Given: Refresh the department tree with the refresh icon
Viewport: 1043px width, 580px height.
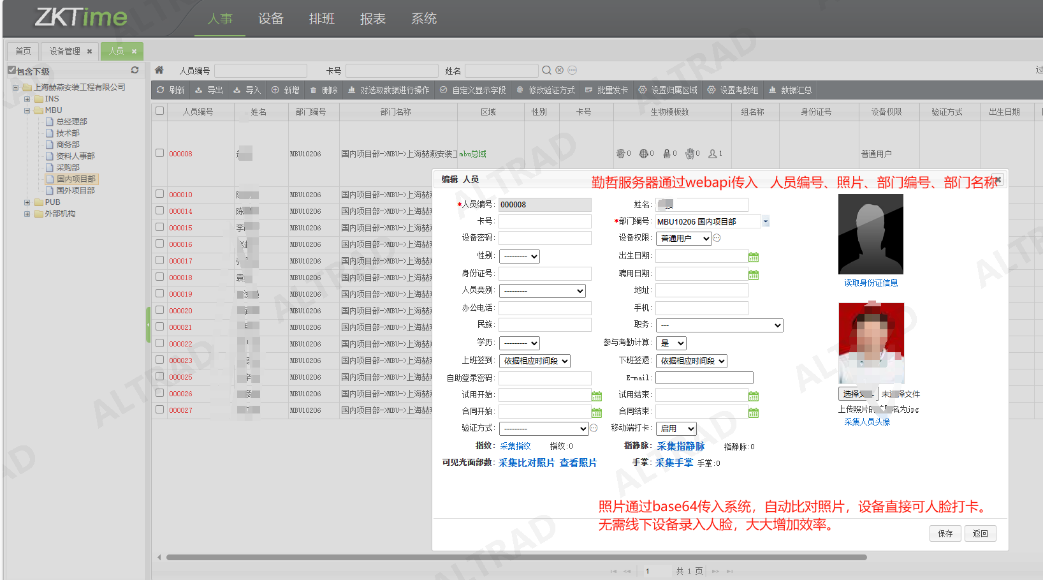Looking at the screenshot, I should point(135,70).
